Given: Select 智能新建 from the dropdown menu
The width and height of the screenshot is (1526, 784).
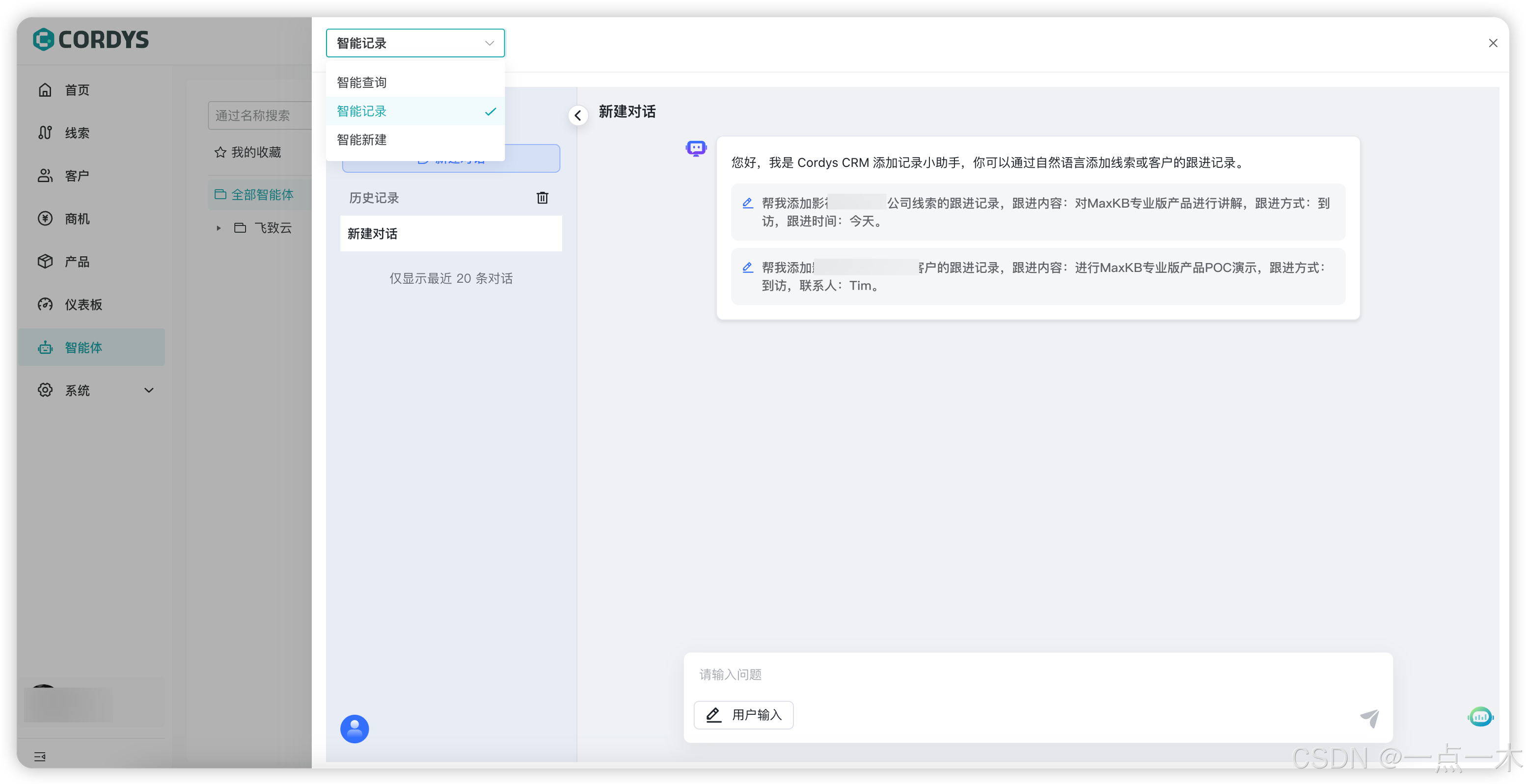Looking at the screenshot, I should click(361, 140).
